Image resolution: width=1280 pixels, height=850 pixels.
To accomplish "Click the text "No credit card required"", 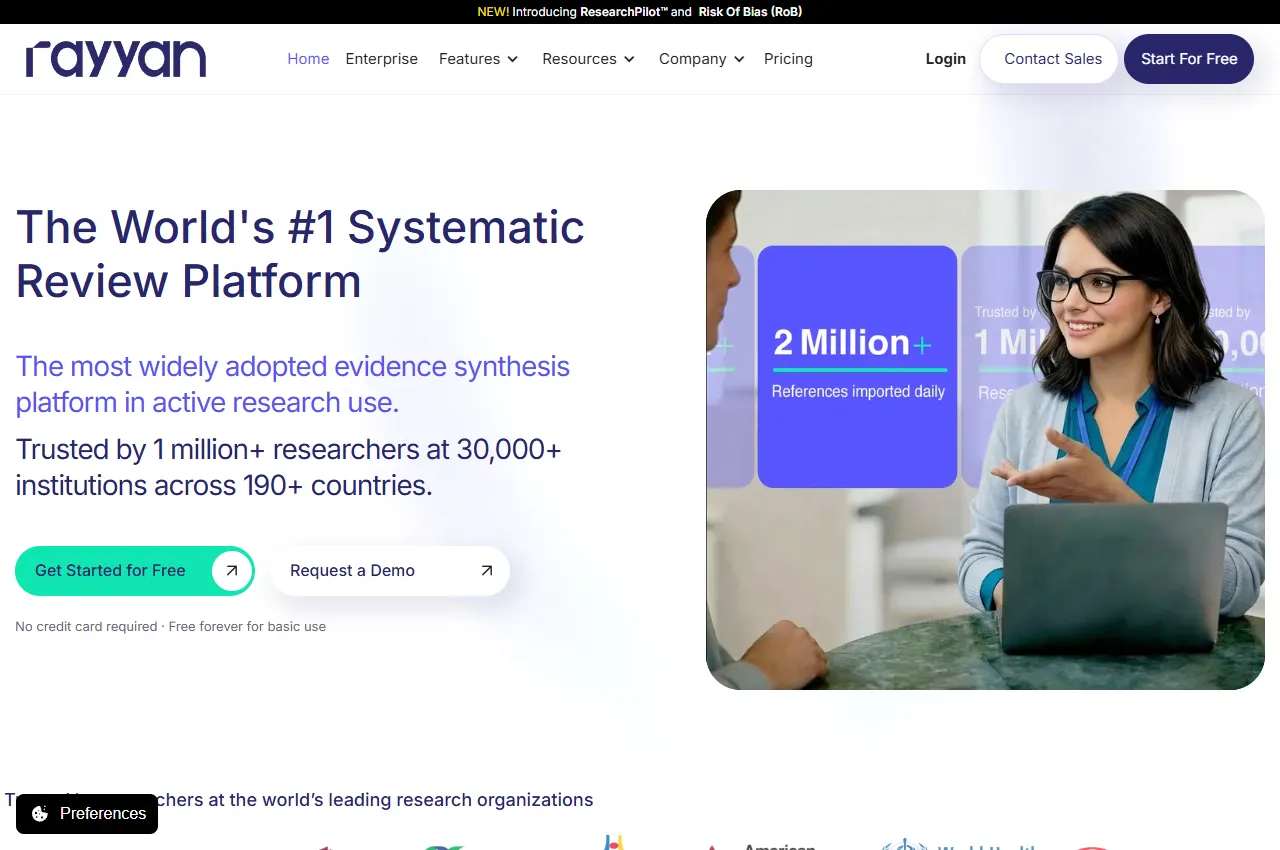I will [86, 627].
